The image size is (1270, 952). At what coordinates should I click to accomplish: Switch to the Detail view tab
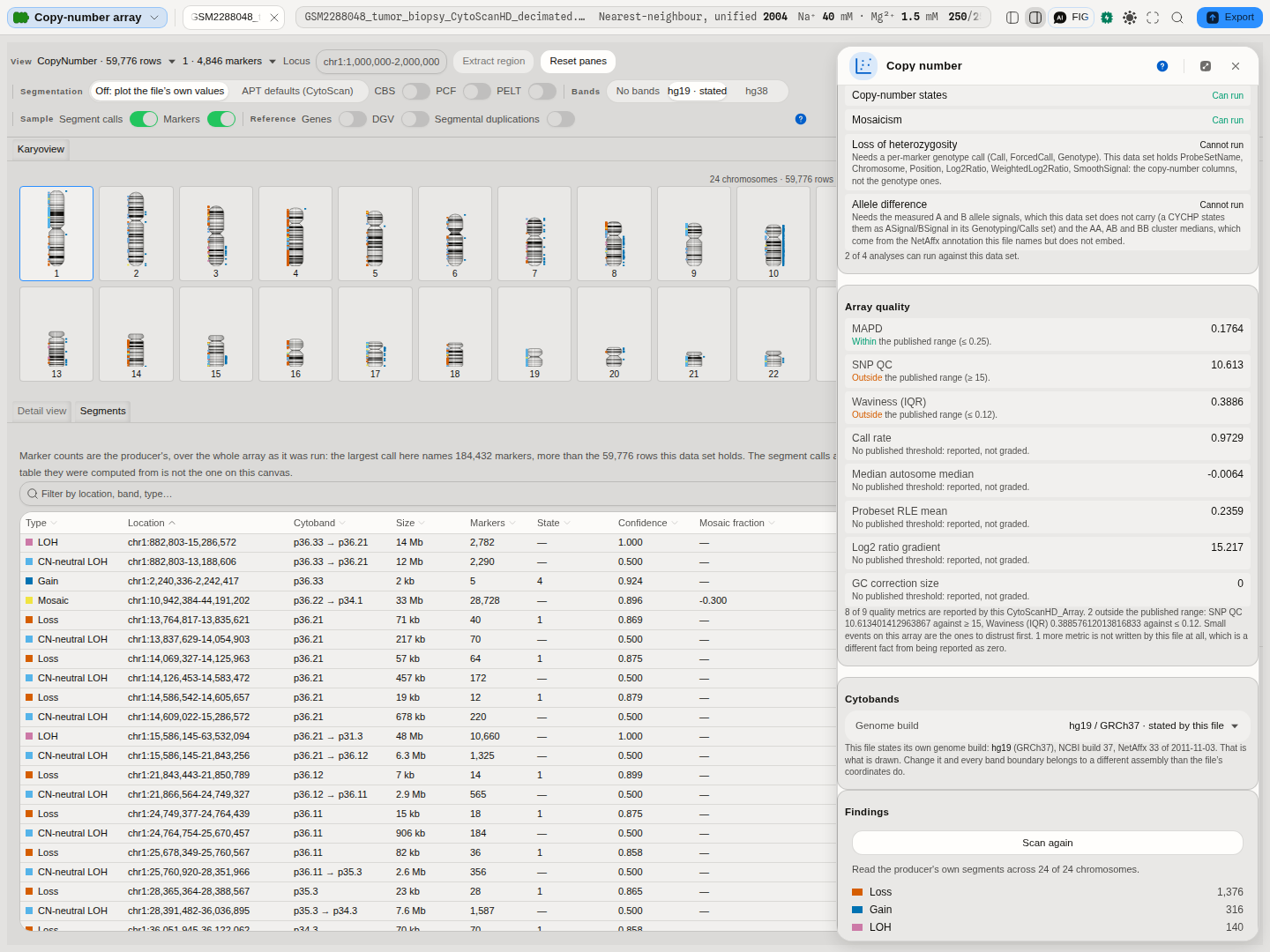tap(41, 411)
